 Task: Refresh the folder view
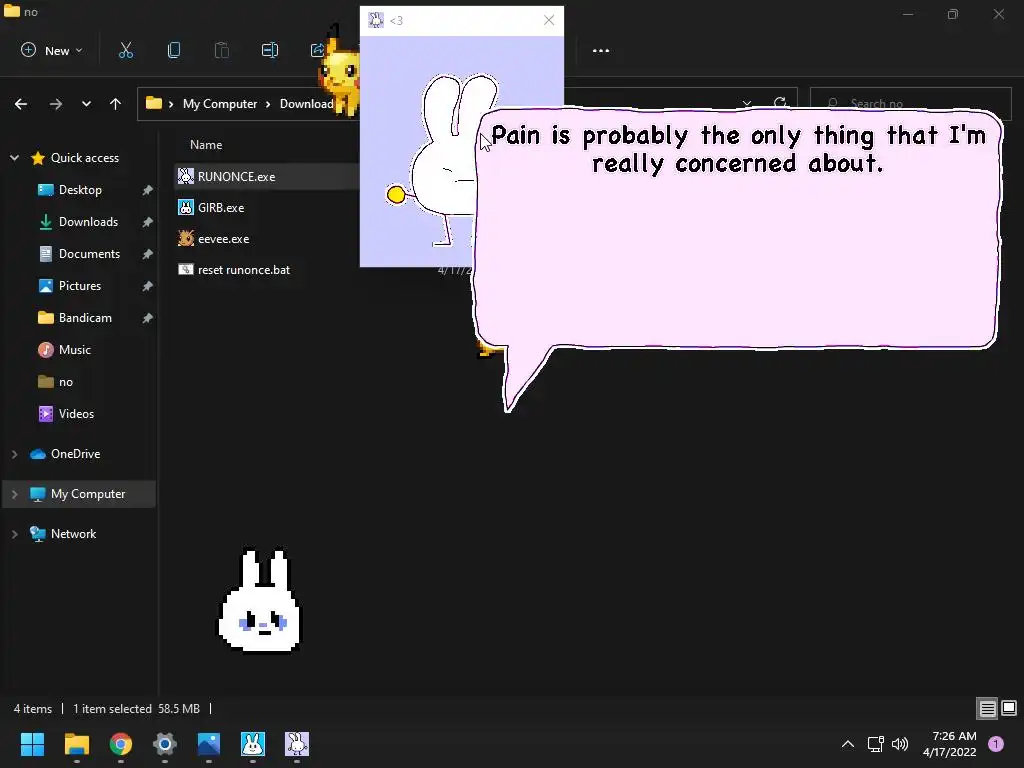click(x=780, y=103)
